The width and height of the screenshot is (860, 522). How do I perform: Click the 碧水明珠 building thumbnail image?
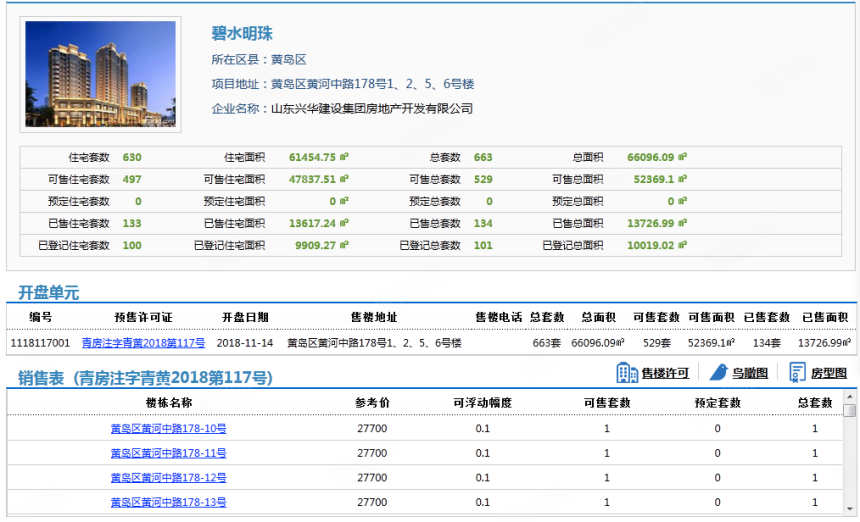tap(100, 74)
